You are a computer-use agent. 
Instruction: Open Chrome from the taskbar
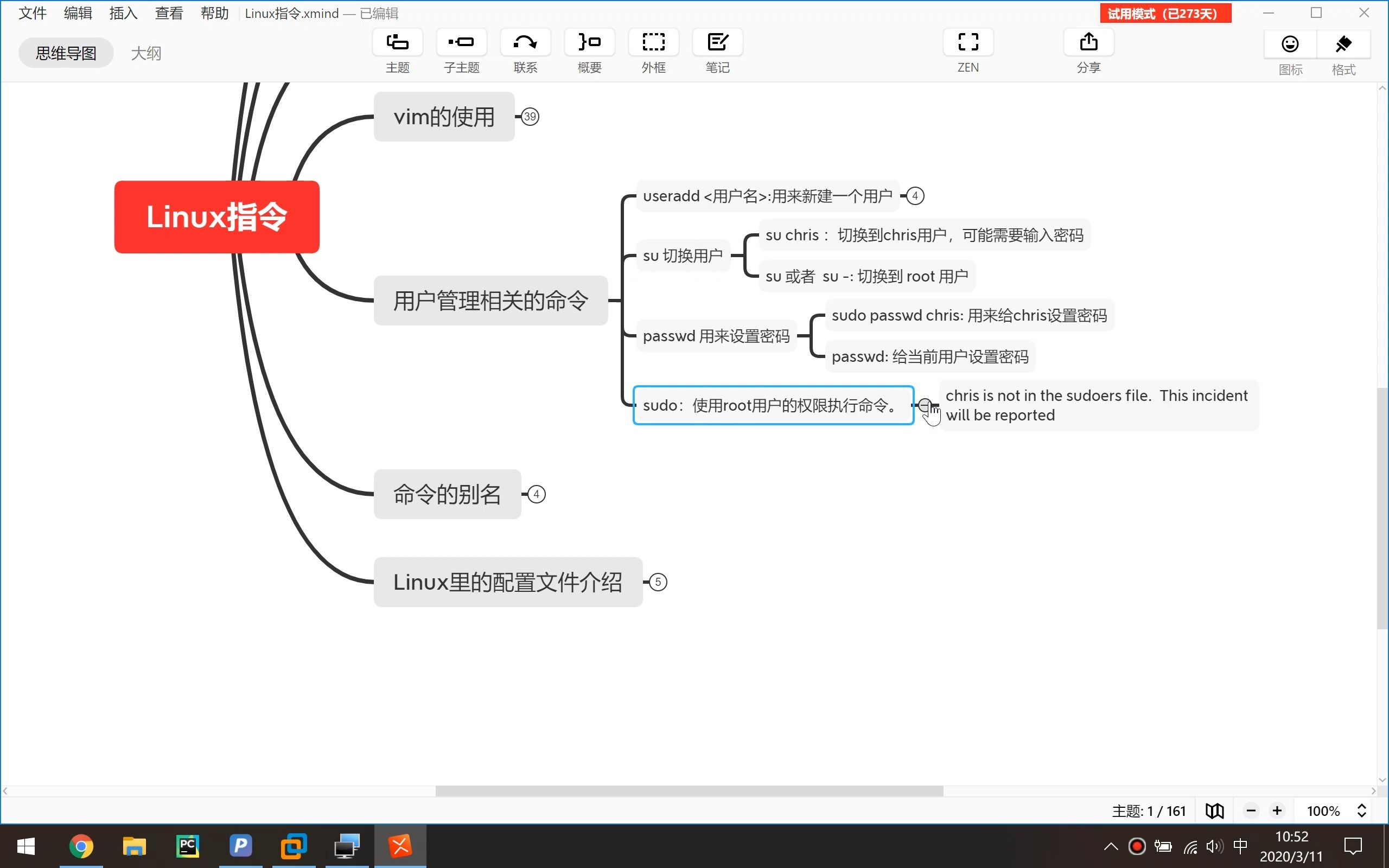click(81, 846)
